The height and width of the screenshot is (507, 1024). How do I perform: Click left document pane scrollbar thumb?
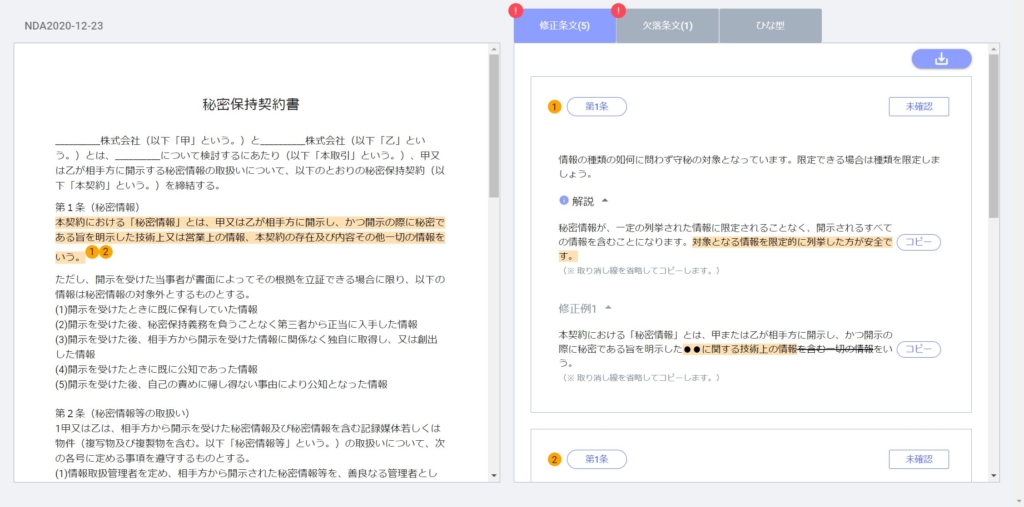point(494,125)
